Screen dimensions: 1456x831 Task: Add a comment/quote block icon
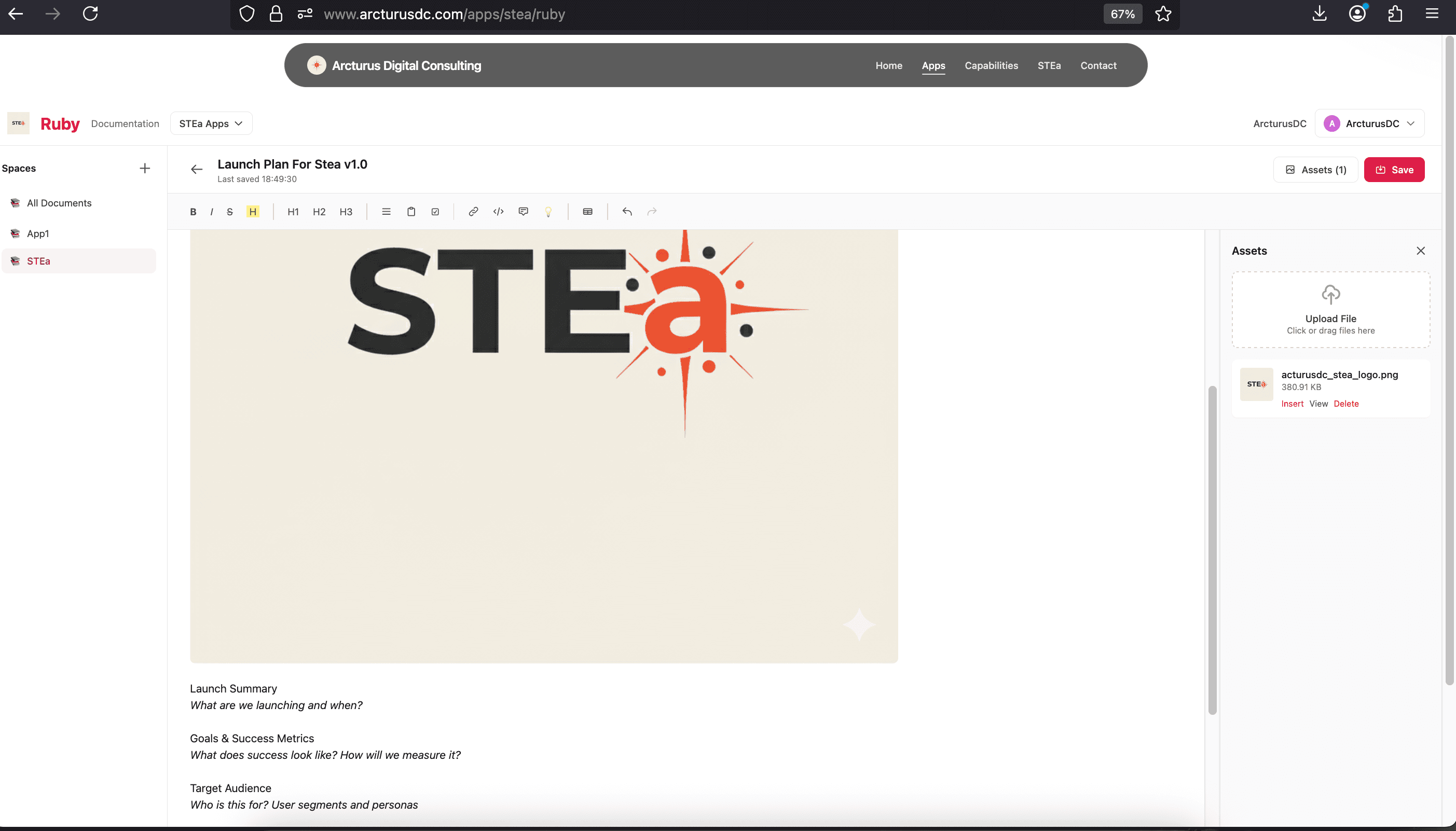523,212
